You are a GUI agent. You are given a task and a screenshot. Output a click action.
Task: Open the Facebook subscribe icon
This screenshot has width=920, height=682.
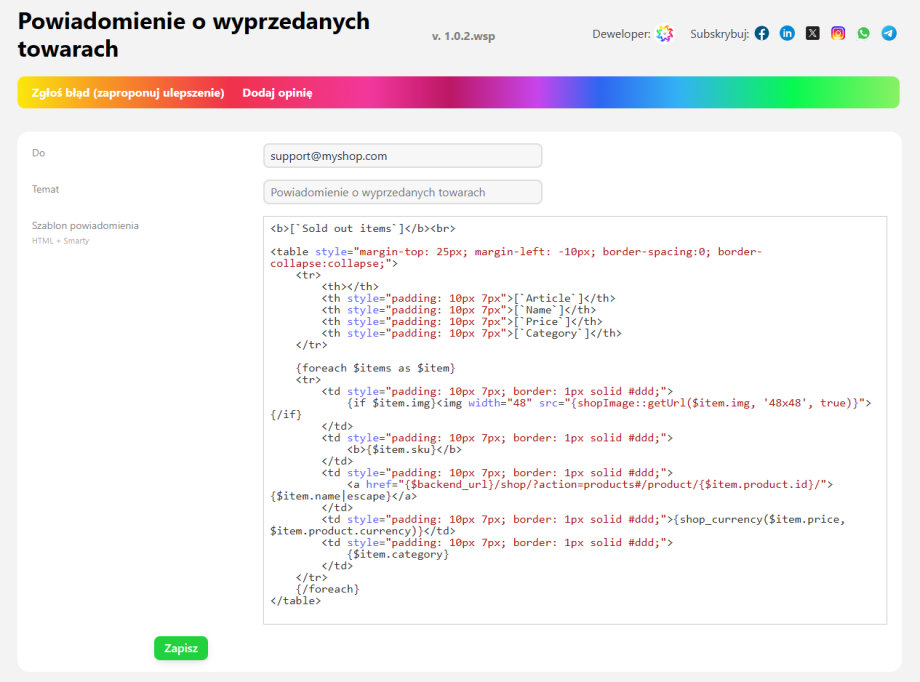pos(762,33)
